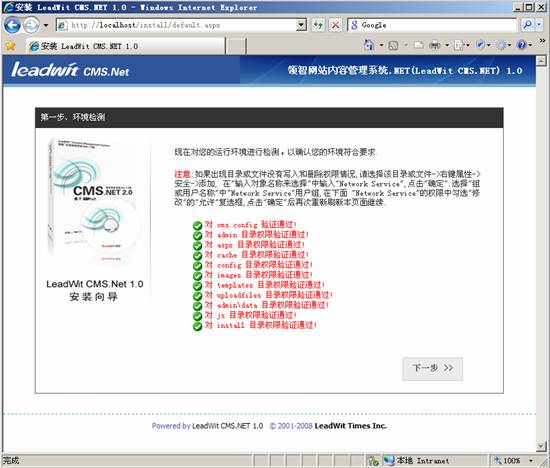Open search provider options dropdown
Viewport: 550px width, 468px height.
pyautogui.click(x=539, y=25)
